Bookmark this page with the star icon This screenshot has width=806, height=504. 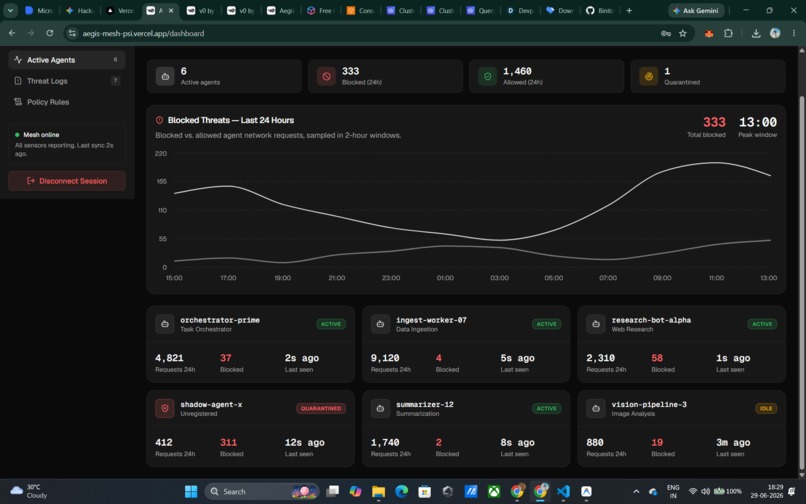683,33
